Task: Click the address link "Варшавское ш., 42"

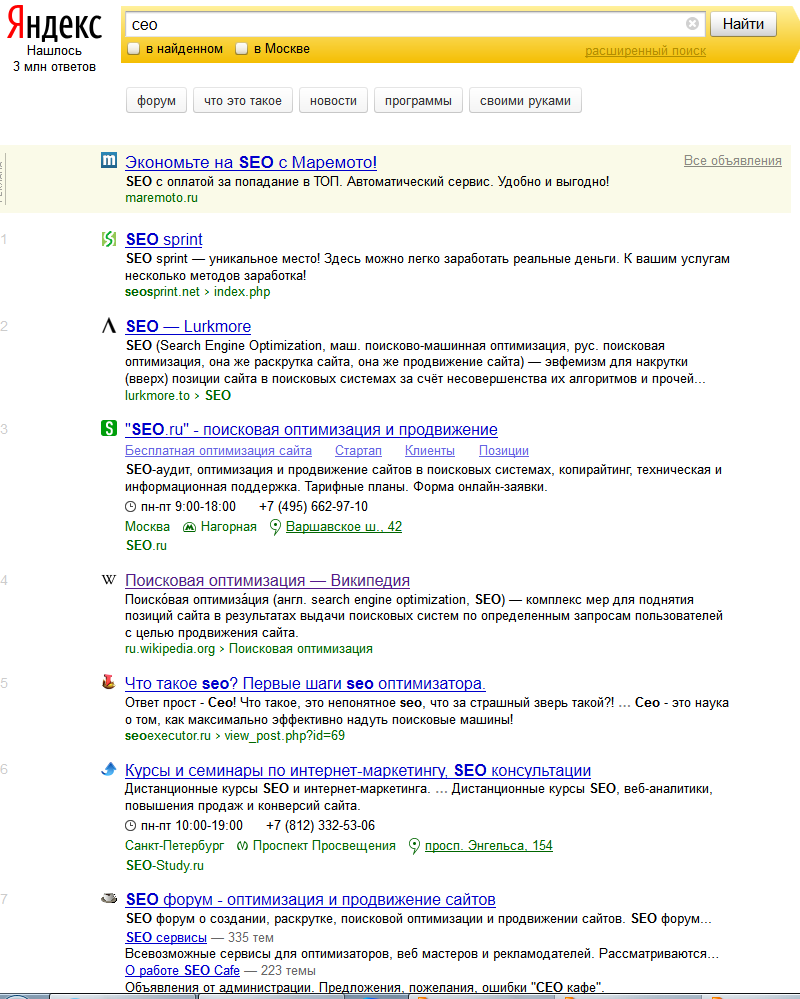Action: tap(344, 527)
